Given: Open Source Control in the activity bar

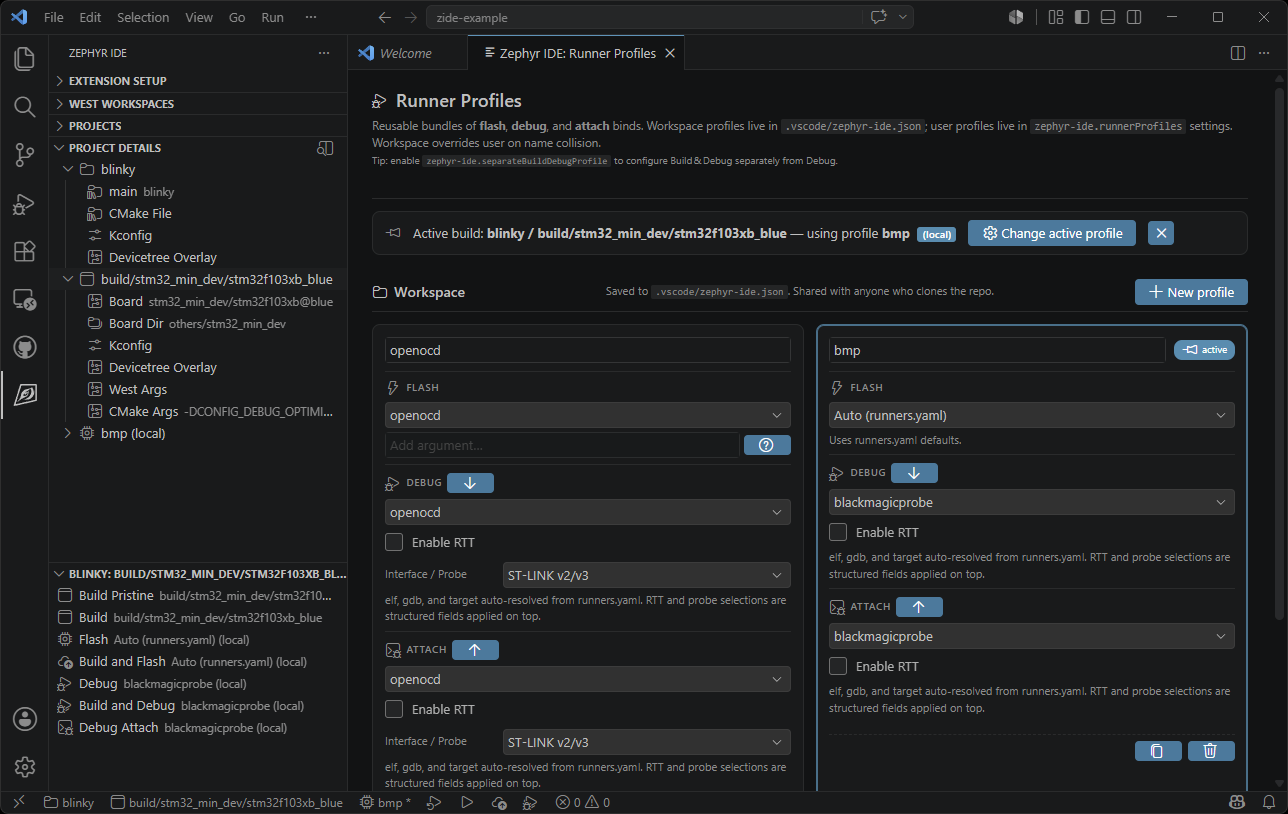Looking at the screenshot, I should pyautogui.click(x=25, y=154).
